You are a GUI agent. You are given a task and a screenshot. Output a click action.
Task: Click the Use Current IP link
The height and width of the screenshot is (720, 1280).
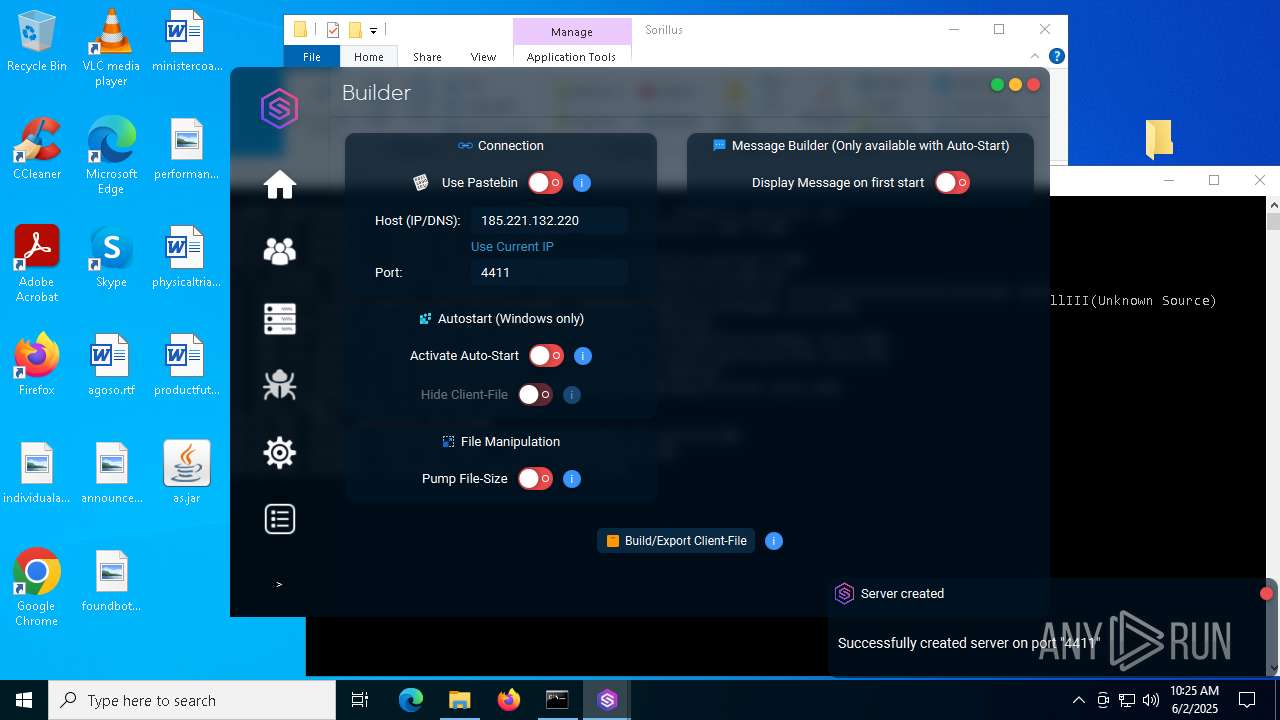point(512,247)
